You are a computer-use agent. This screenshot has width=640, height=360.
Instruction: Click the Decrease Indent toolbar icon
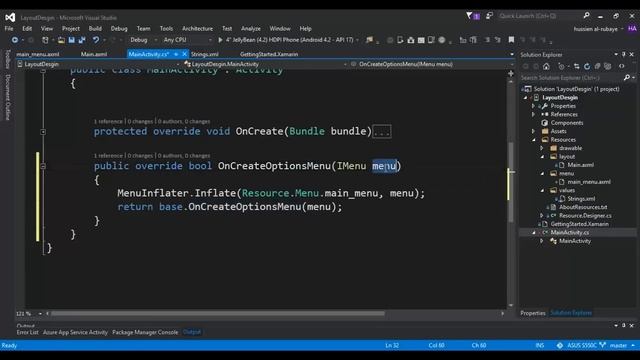pyautogui.click(x=487, y=40)
